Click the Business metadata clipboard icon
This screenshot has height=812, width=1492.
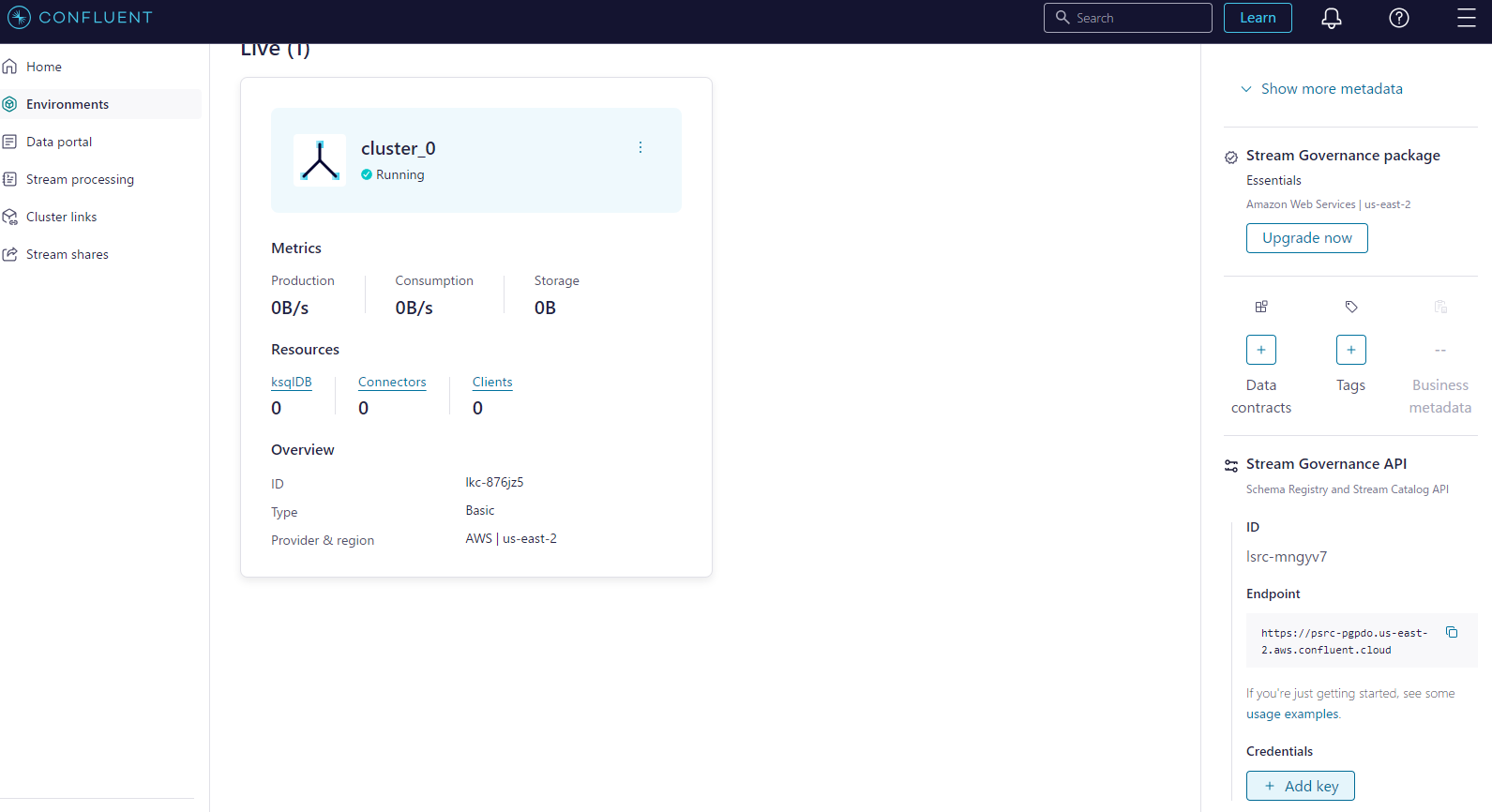coord(1440,307)
